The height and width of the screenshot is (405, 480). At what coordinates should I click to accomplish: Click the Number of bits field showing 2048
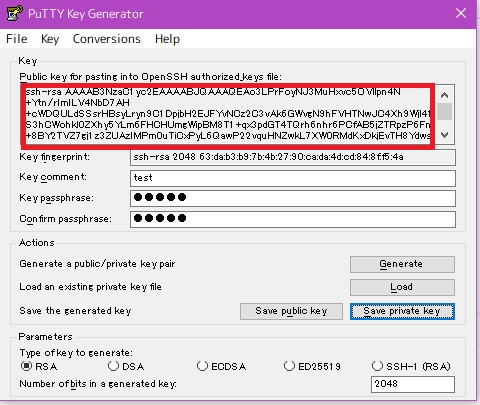413,384
